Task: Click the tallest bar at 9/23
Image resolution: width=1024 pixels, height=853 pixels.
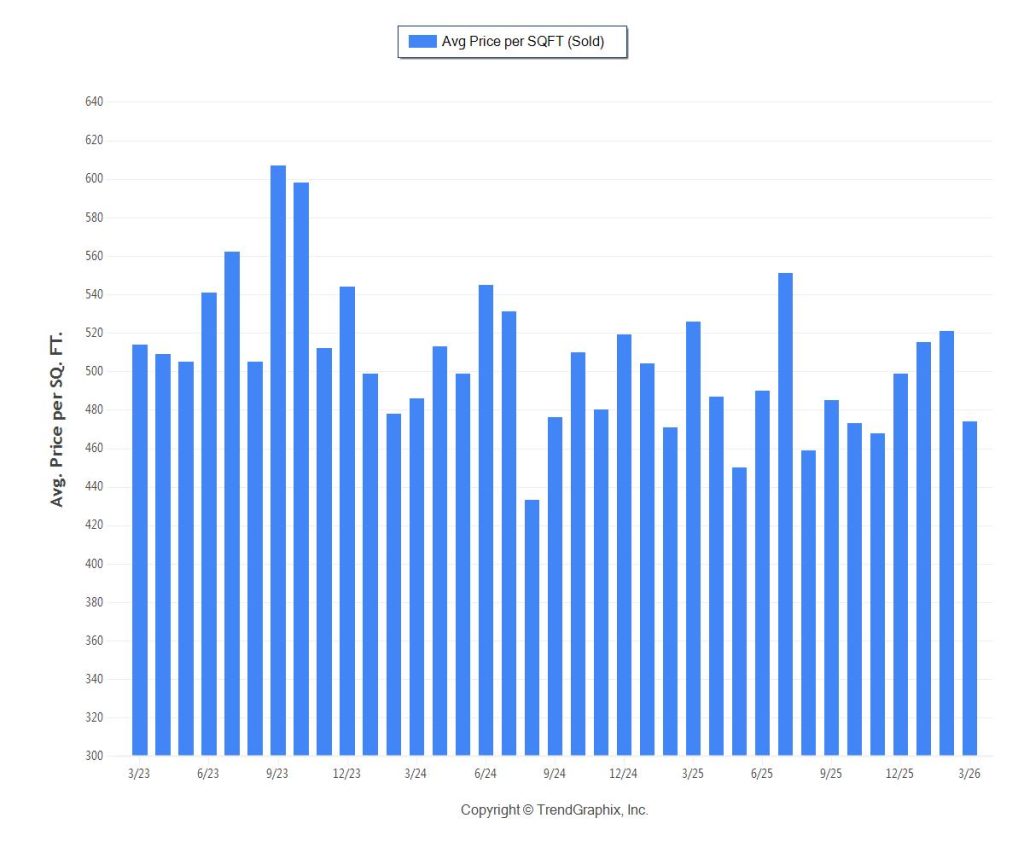Action: pyautogui.click(x=278, y=460)
